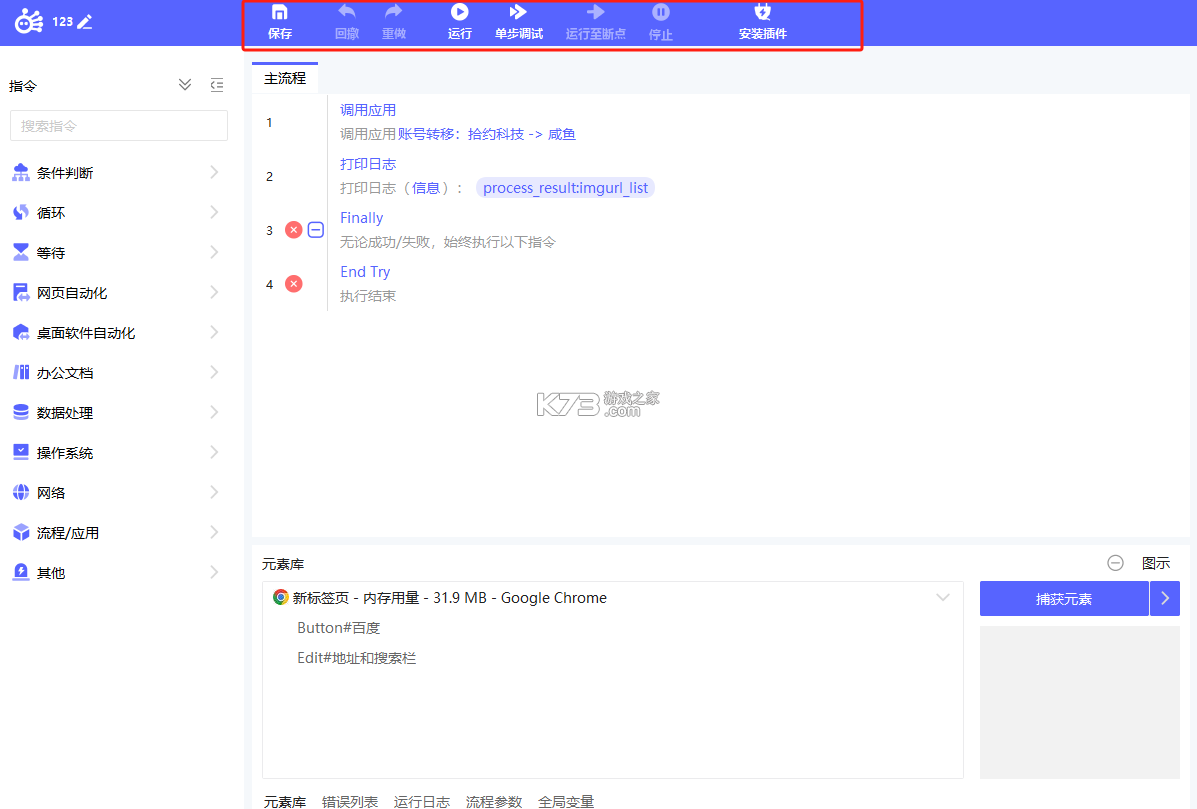Click the 办公文档 category icon
The height and width of the screenshot is (809, 1197).
click(21, 372)
